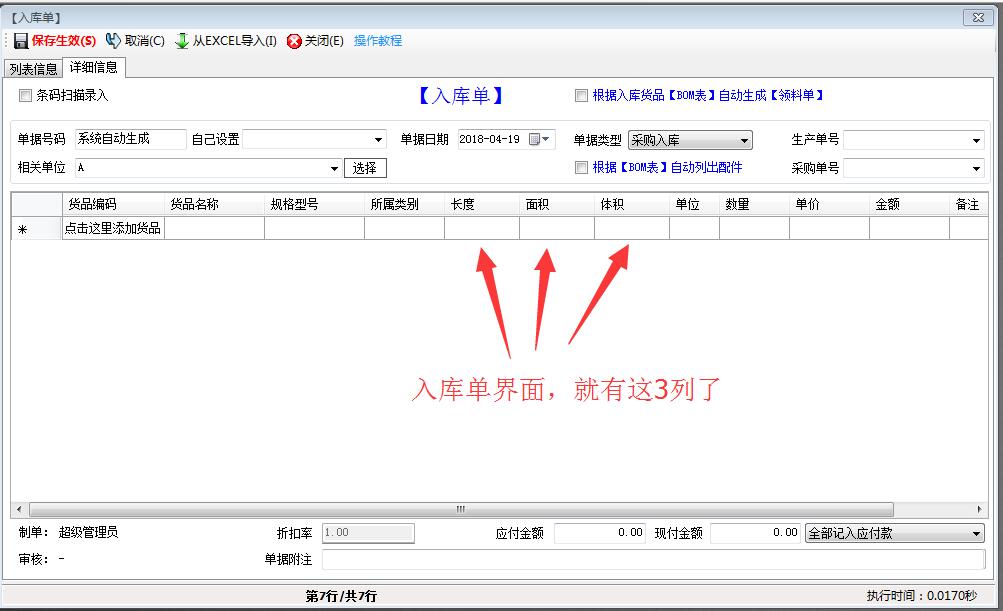Check 根据BOM表自动列出配件 option
Image resolution: width=1003 pixels, height=611 pixels.
tap(581, 168)
